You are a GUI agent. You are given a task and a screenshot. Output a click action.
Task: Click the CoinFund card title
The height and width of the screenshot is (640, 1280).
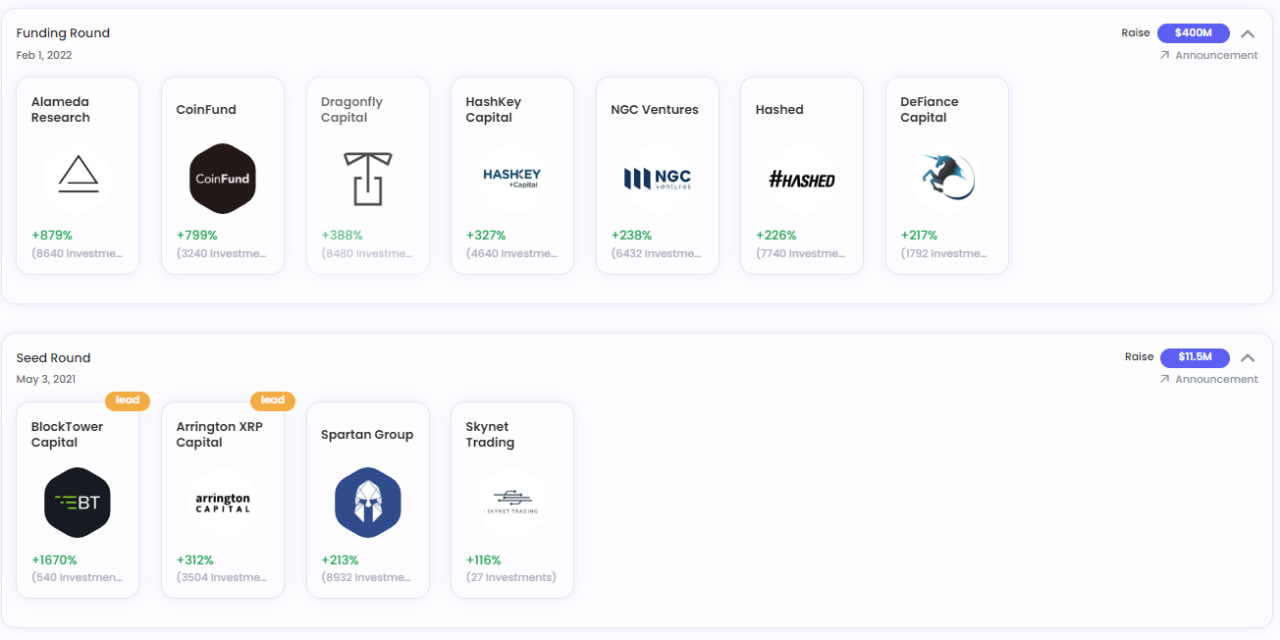pyautogui.click(x=206, y=110)
